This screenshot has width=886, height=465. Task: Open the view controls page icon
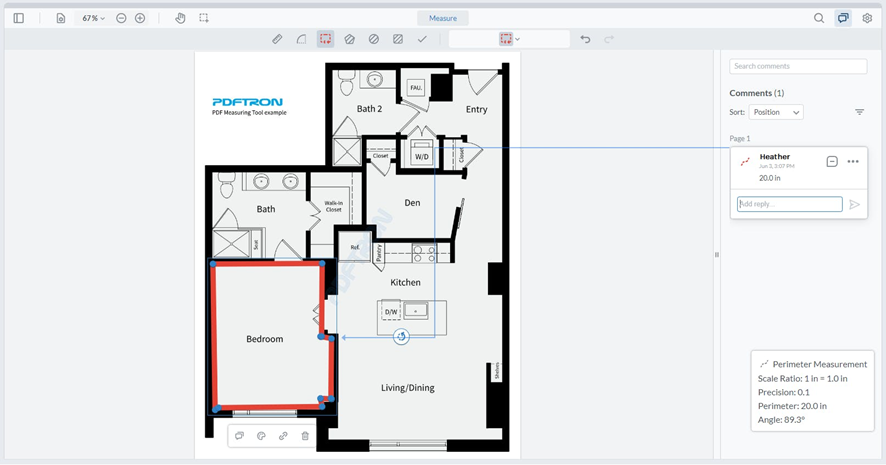60,18
